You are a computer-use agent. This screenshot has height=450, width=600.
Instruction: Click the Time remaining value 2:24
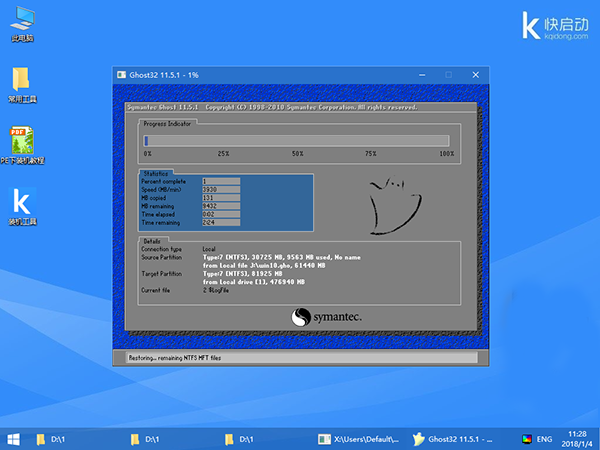tap(221, 222)
